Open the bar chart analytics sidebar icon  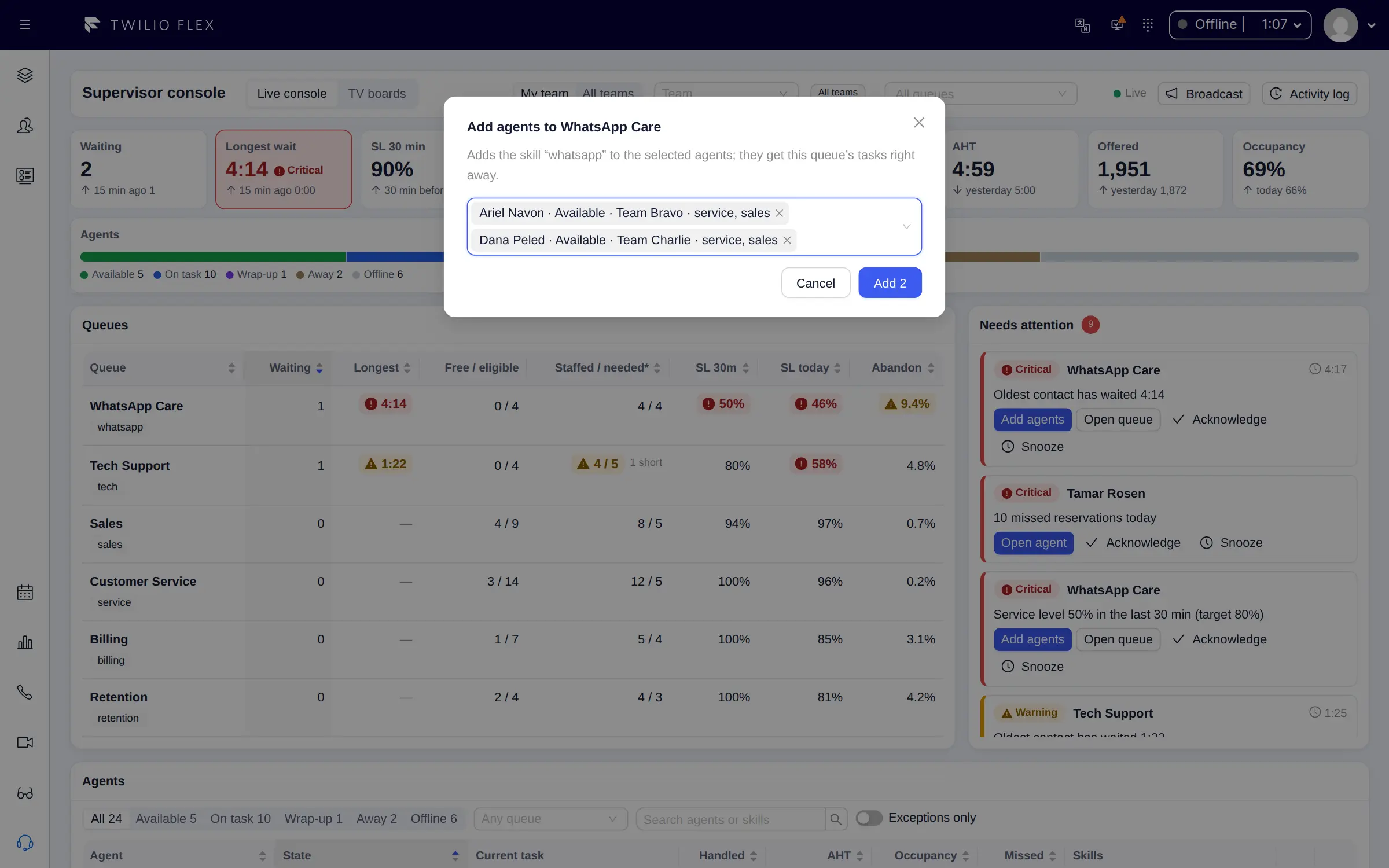[x=25, y=642]
